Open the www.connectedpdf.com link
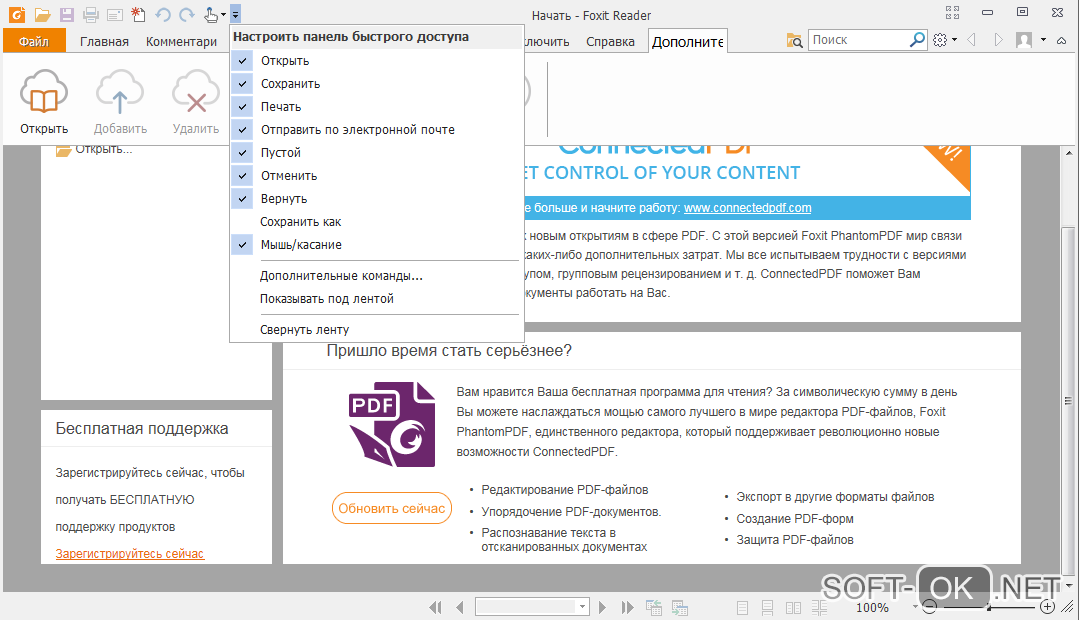Image resolution: width=1079 pixels, height=620 pixels. (747, 208)
